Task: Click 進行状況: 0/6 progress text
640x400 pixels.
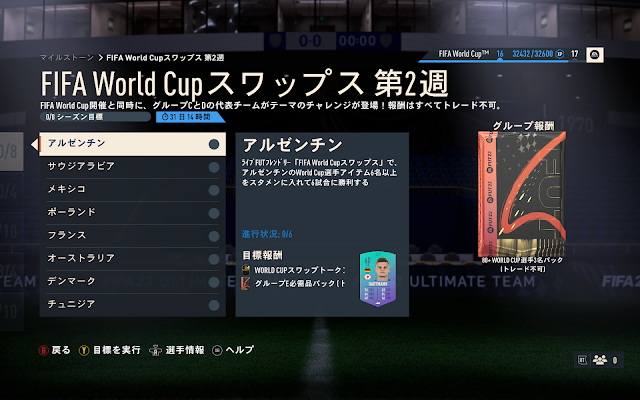Action: coord(267,234)
